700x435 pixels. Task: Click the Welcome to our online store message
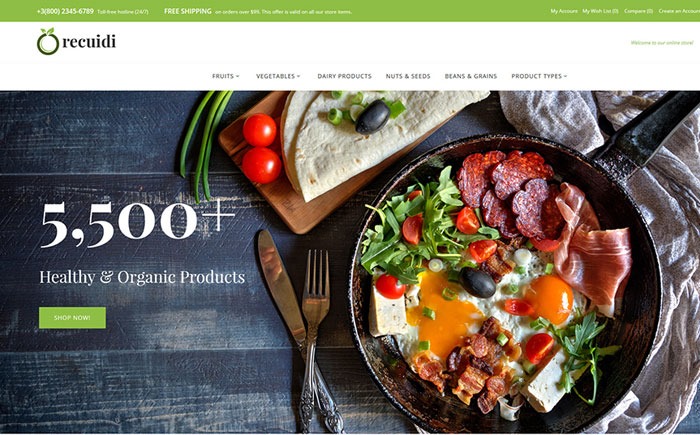662,43
